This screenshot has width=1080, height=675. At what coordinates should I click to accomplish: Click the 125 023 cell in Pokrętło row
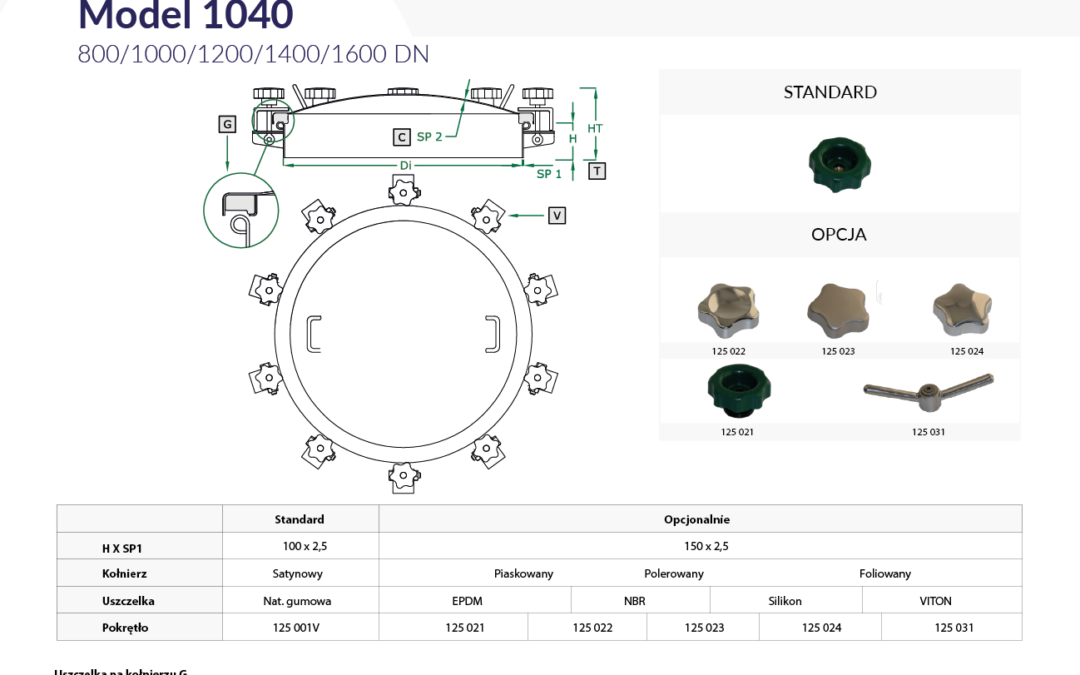click(704, 627)
